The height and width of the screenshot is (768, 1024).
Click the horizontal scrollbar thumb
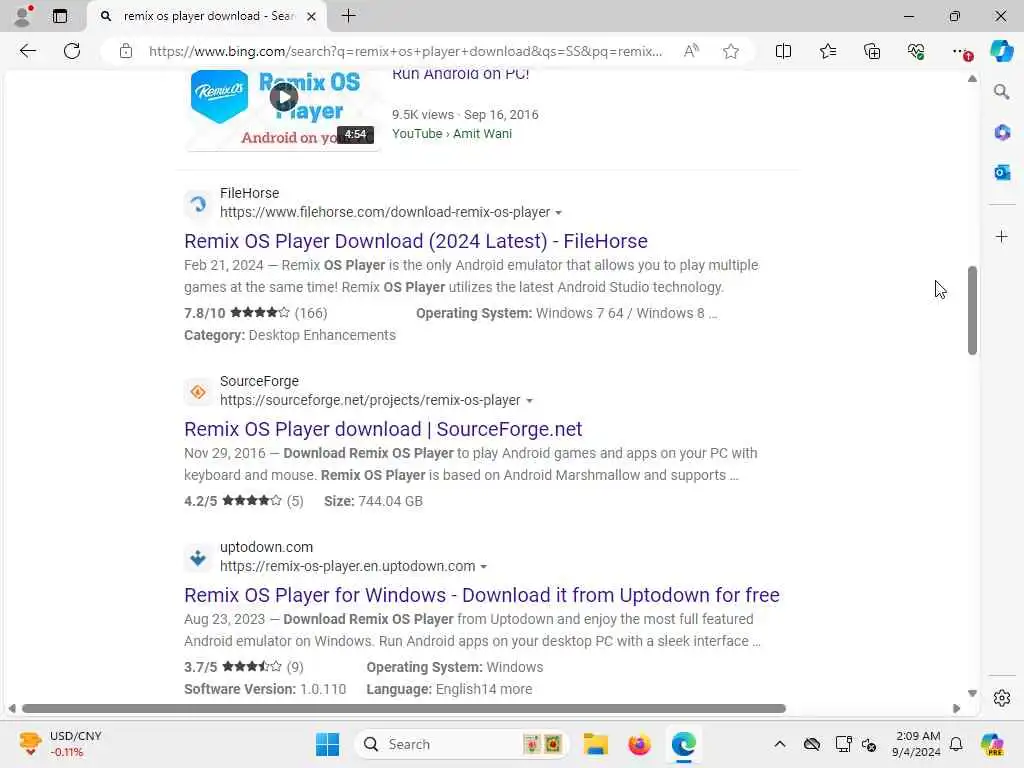tap(404, 709)
